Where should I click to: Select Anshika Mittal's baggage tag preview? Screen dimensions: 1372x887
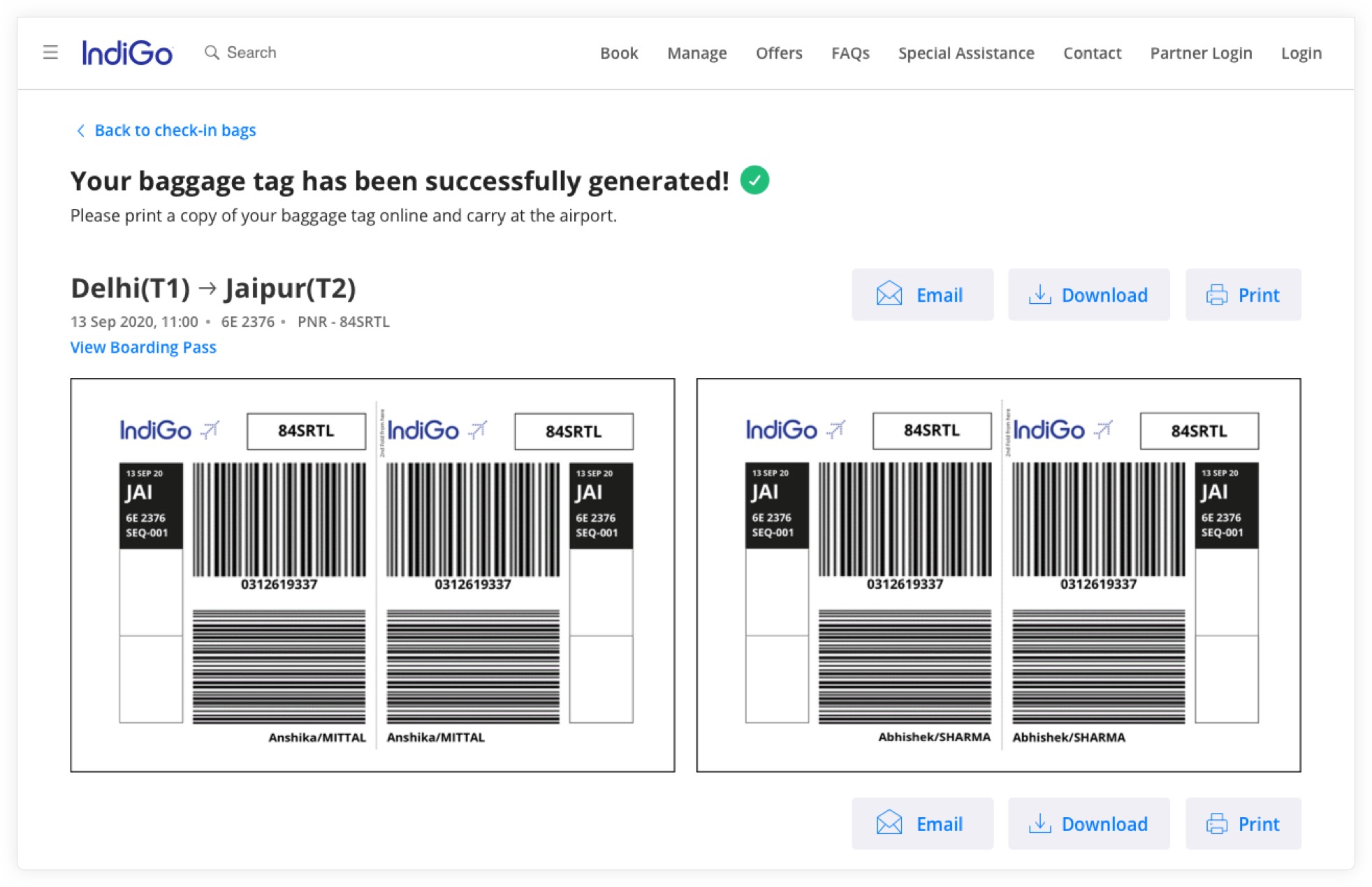pos(372,575)
